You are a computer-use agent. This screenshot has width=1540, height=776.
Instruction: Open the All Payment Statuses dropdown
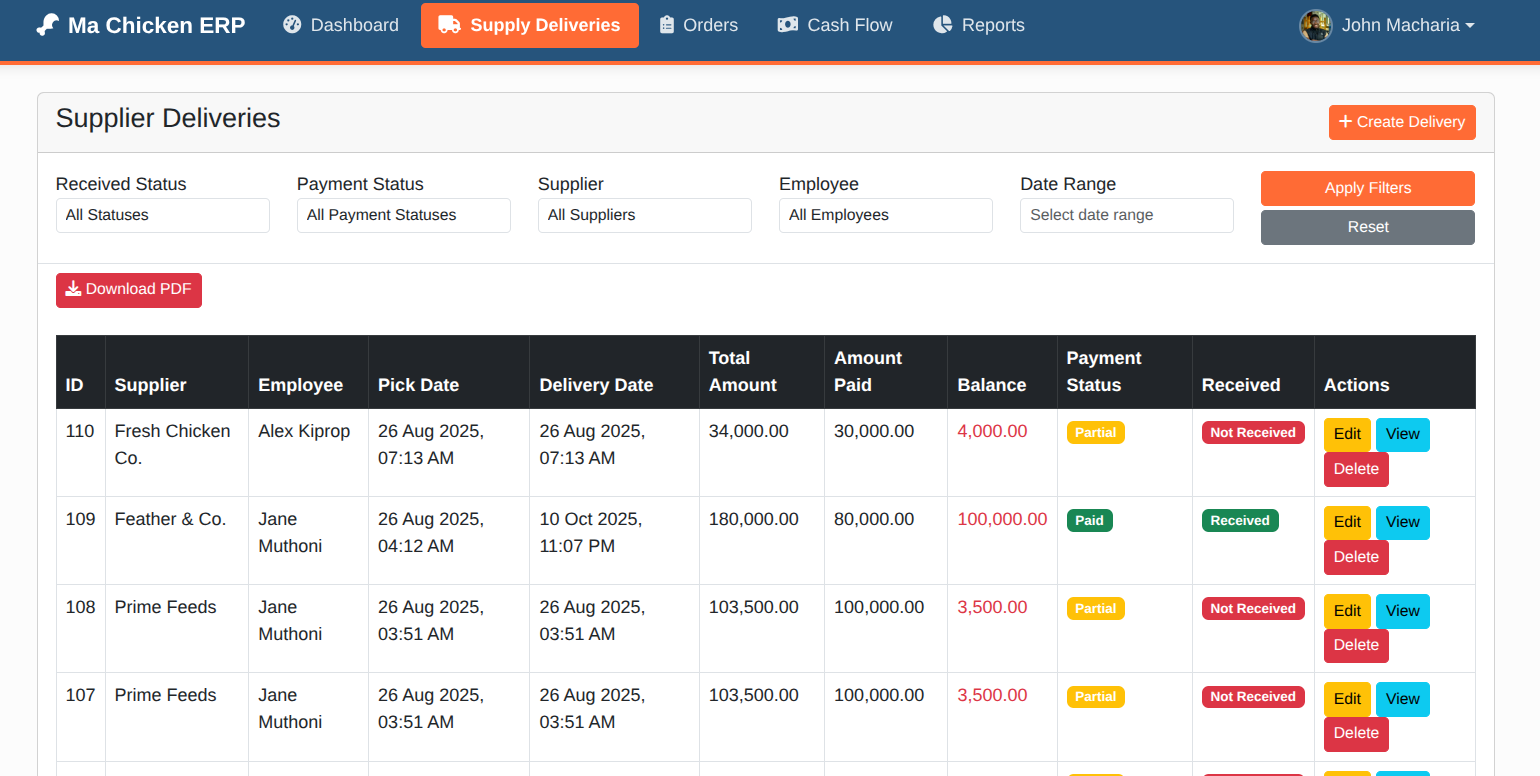click(x=403, y=215)
